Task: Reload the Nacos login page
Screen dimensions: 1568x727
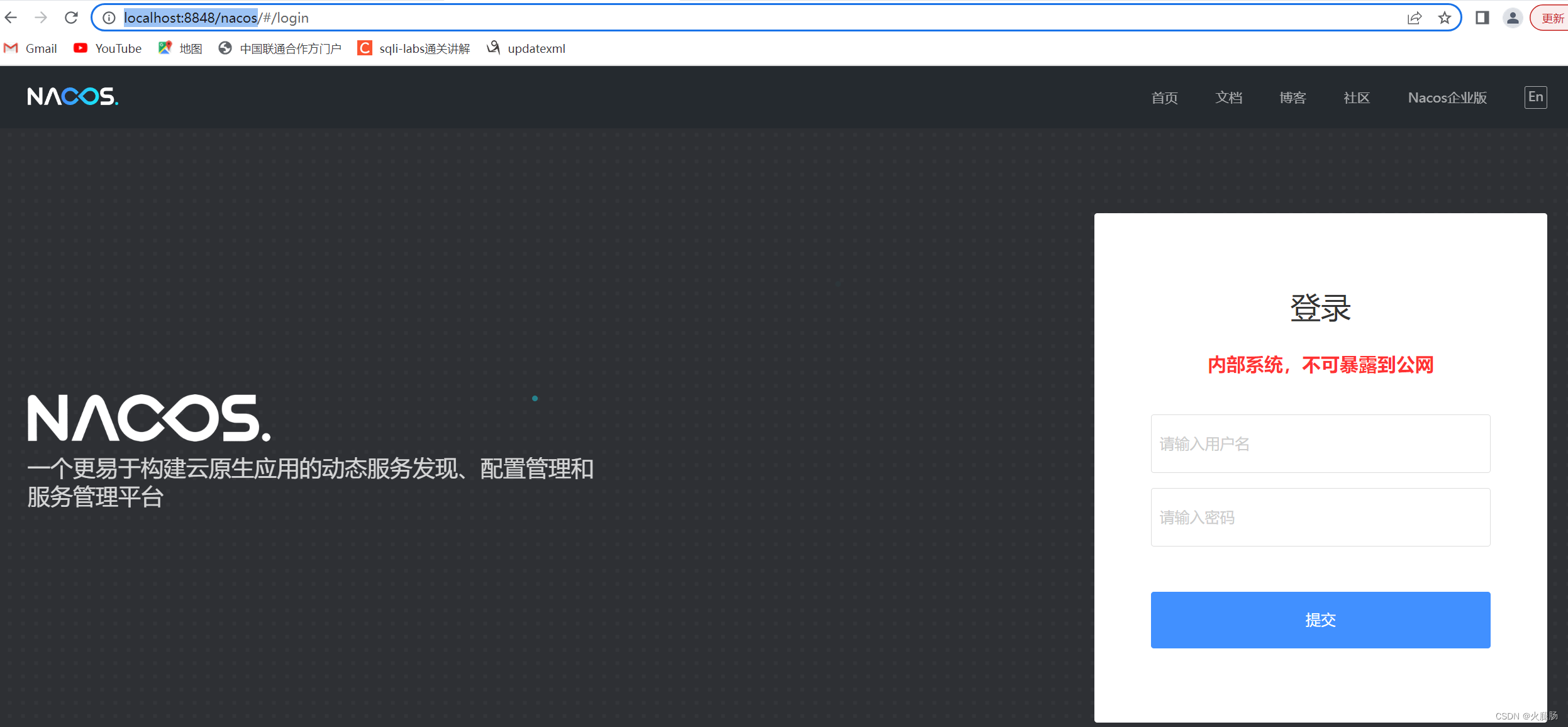Action: (x=71, y=17)
